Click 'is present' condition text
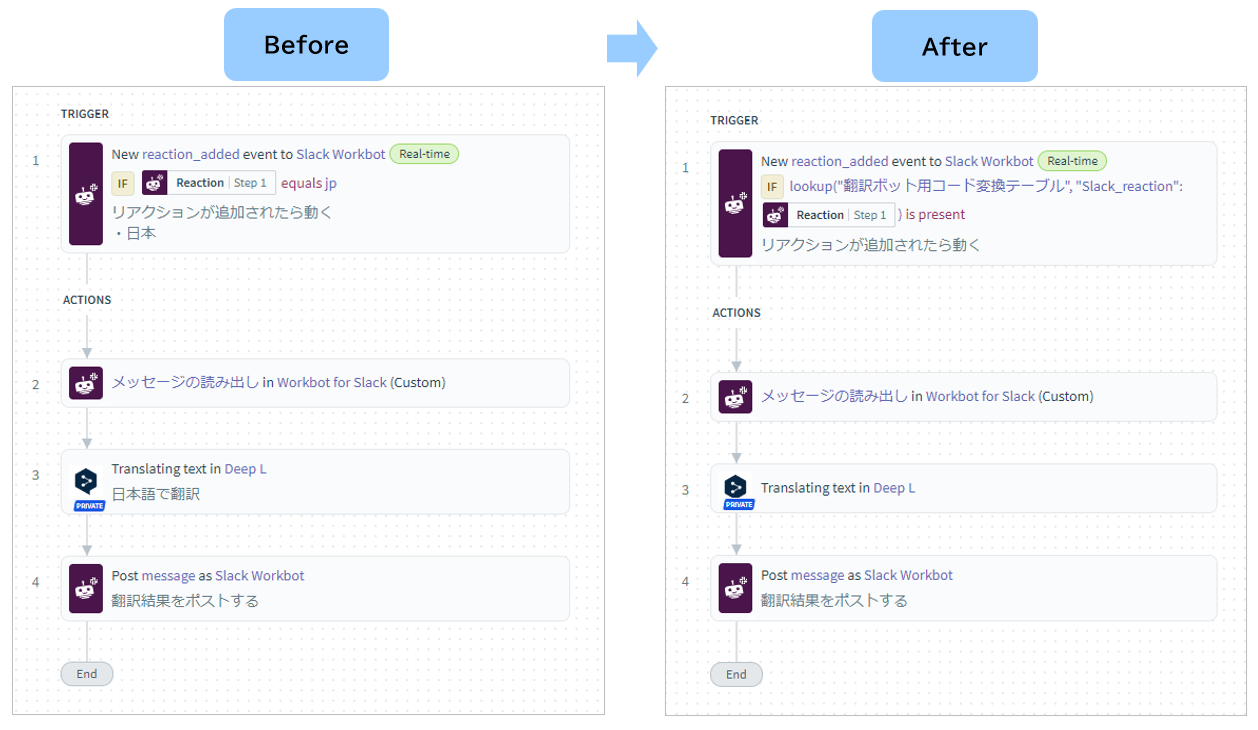This screenshot has width=1258, height=730. pos(935,215)
